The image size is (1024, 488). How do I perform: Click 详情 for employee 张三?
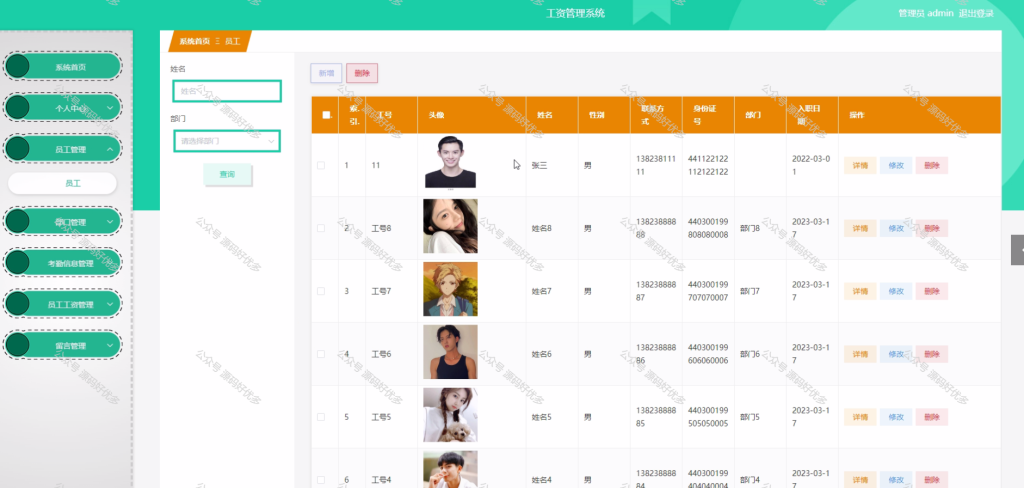[860, 166]
